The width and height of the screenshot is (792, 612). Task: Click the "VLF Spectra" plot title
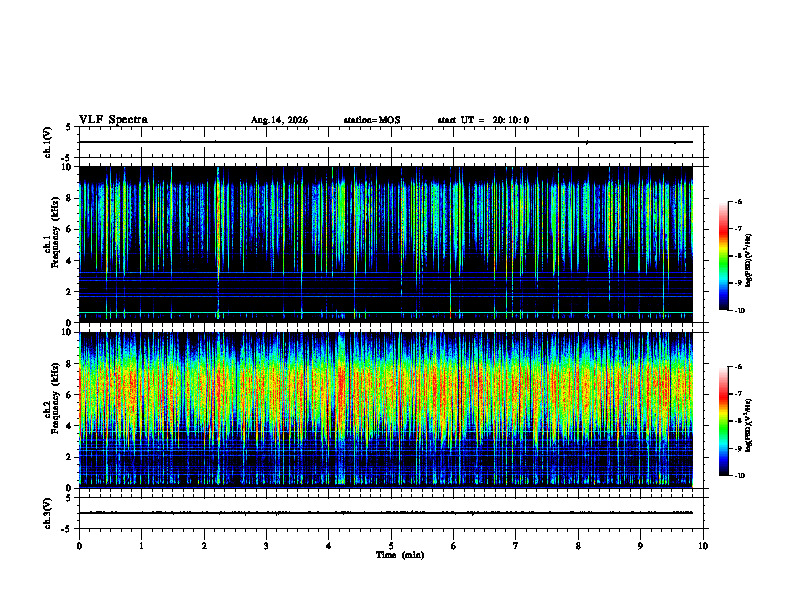[113, 120]
